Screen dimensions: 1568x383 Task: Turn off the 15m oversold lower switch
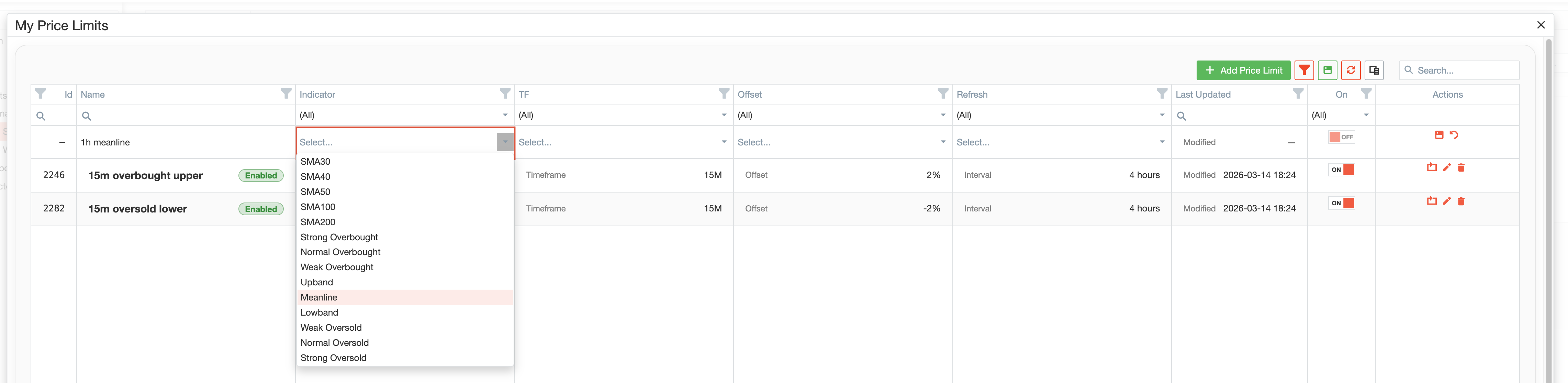(1342, 204)
